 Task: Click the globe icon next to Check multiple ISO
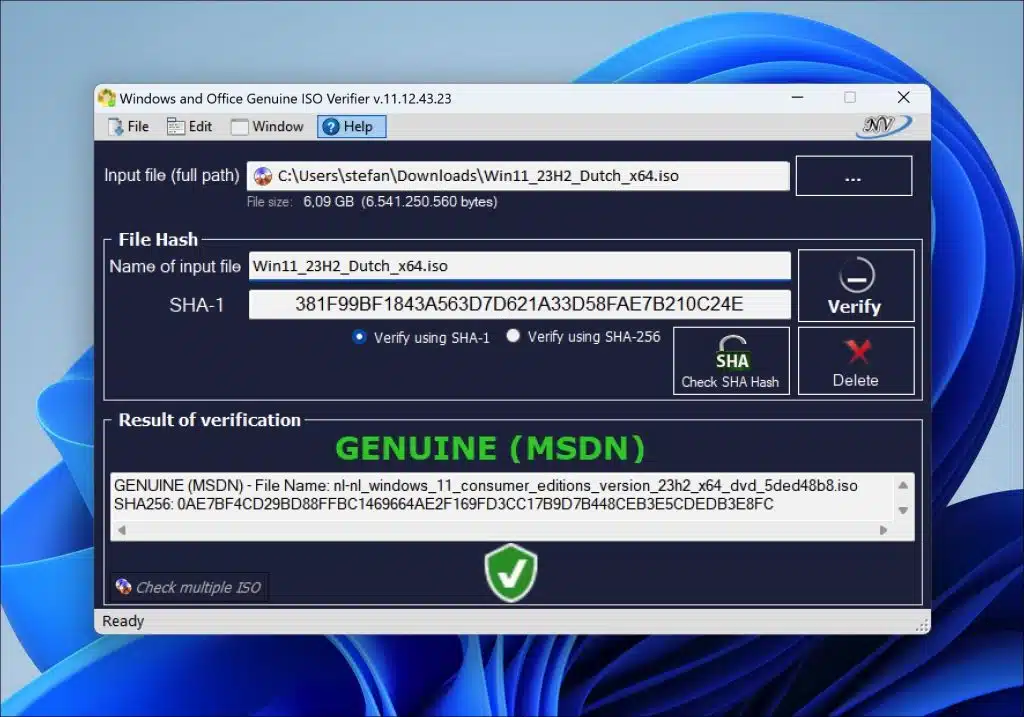coord(123,587)
